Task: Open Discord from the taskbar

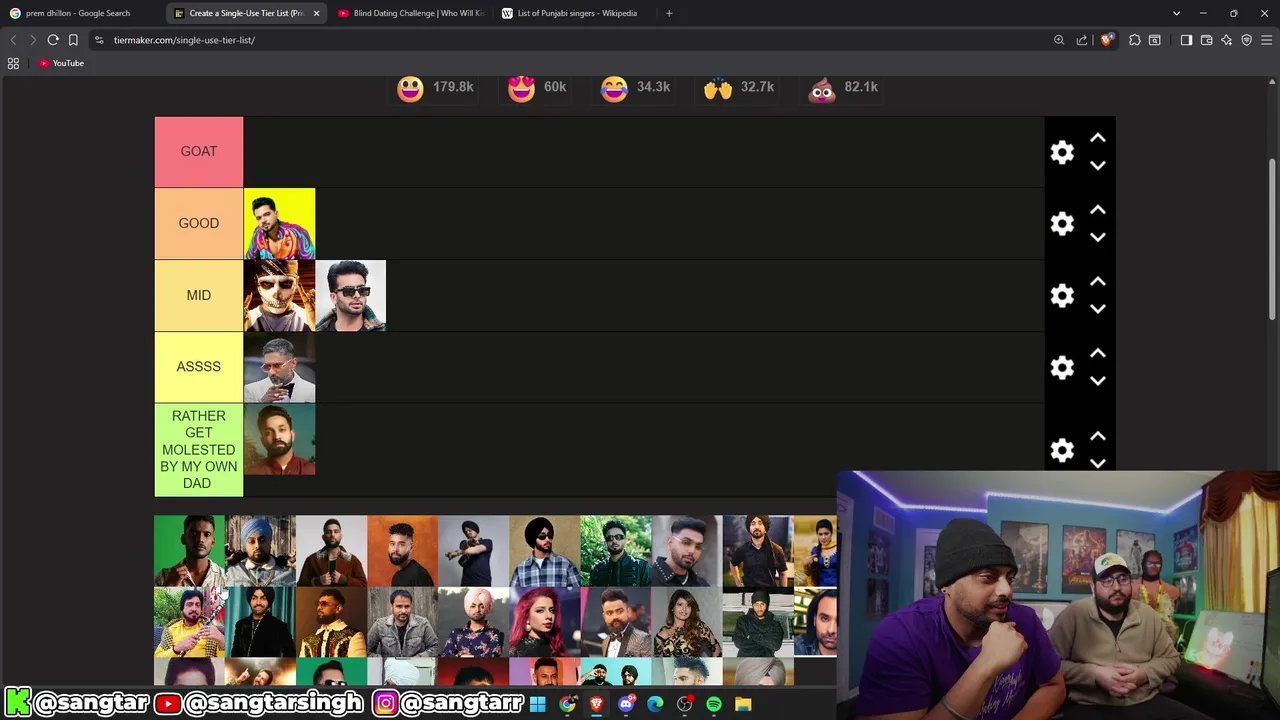Action: [626, 704]
